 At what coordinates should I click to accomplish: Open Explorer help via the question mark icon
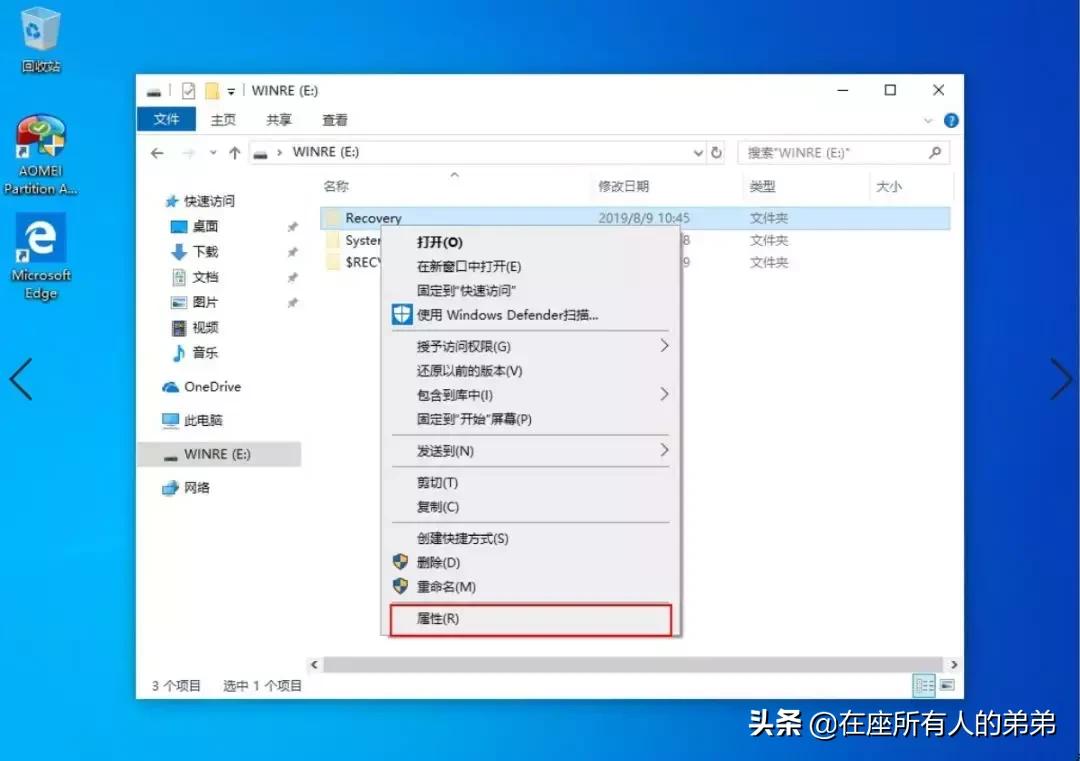[949, 120]
